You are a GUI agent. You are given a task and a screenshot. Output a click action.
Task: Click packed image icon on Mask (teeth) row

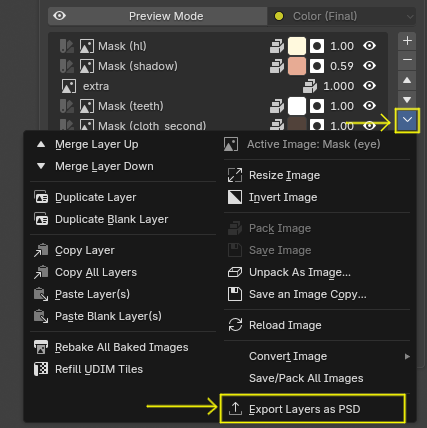(277, 106)
